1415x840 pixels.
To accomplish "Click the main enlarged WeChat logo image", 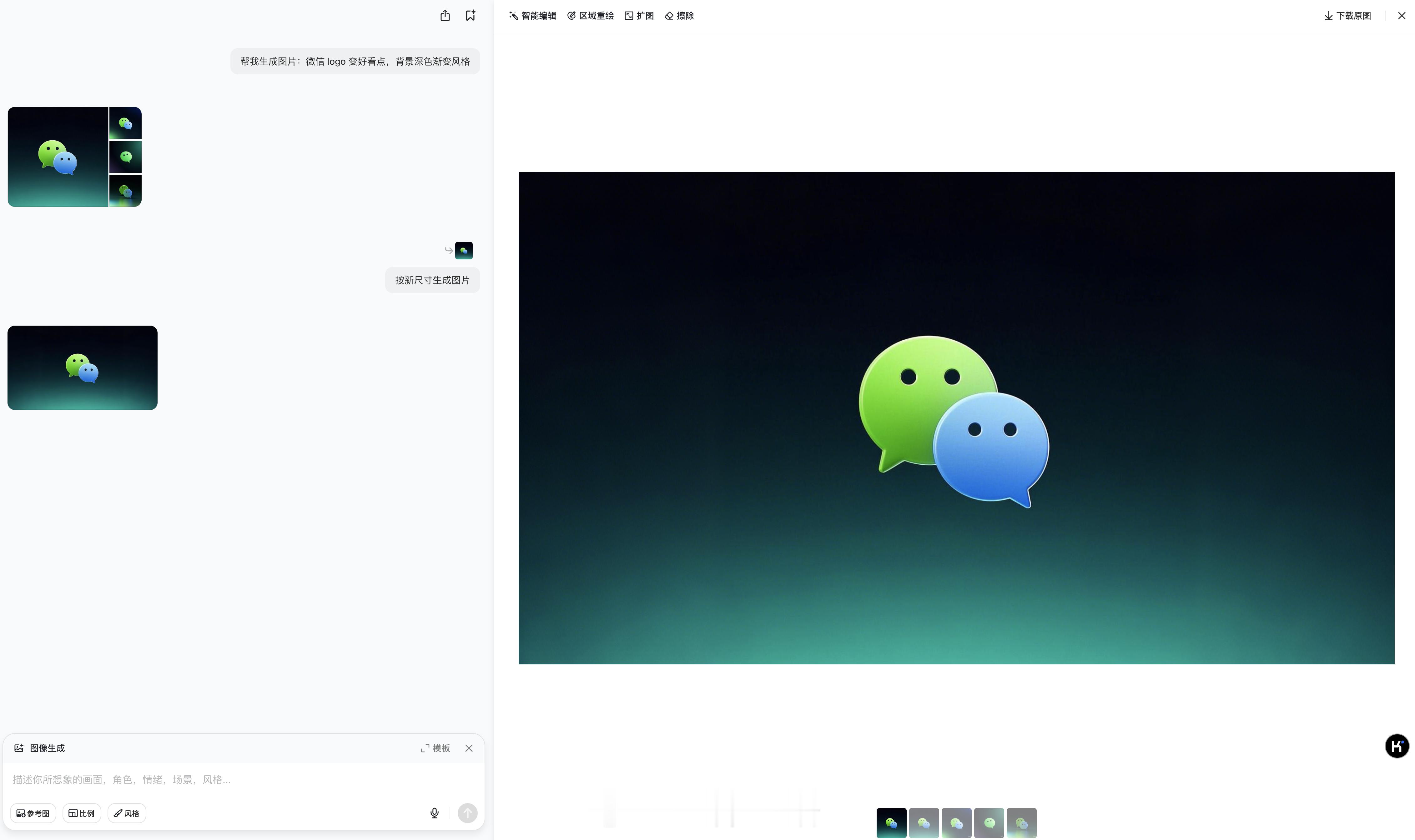I will point(956,418).
